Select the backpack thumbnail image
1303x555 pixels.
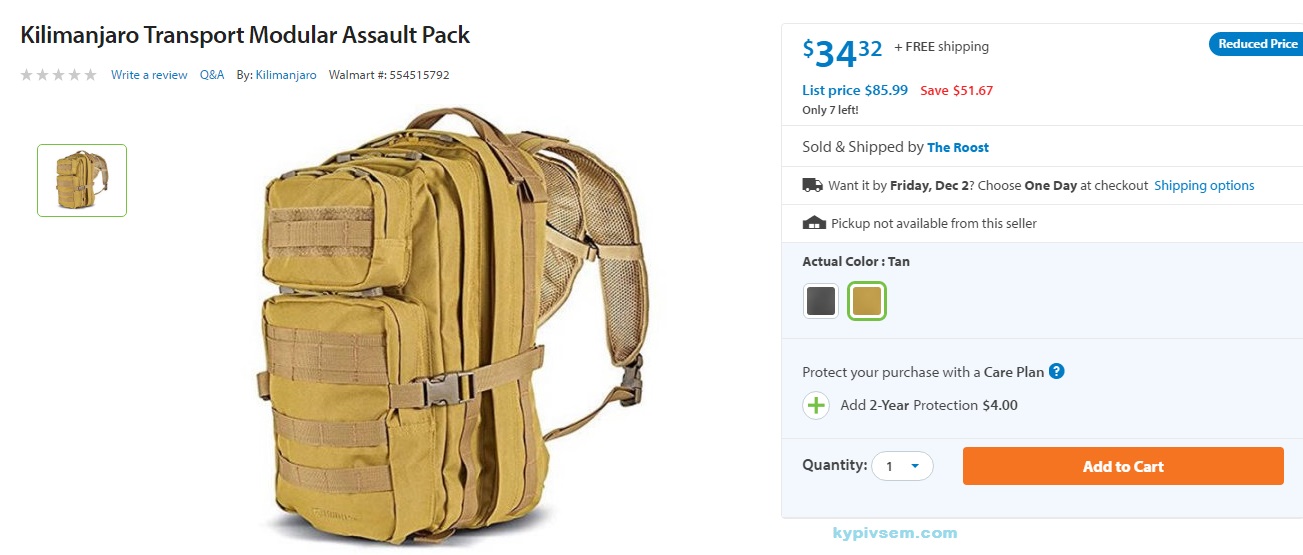tap(82, 180)
